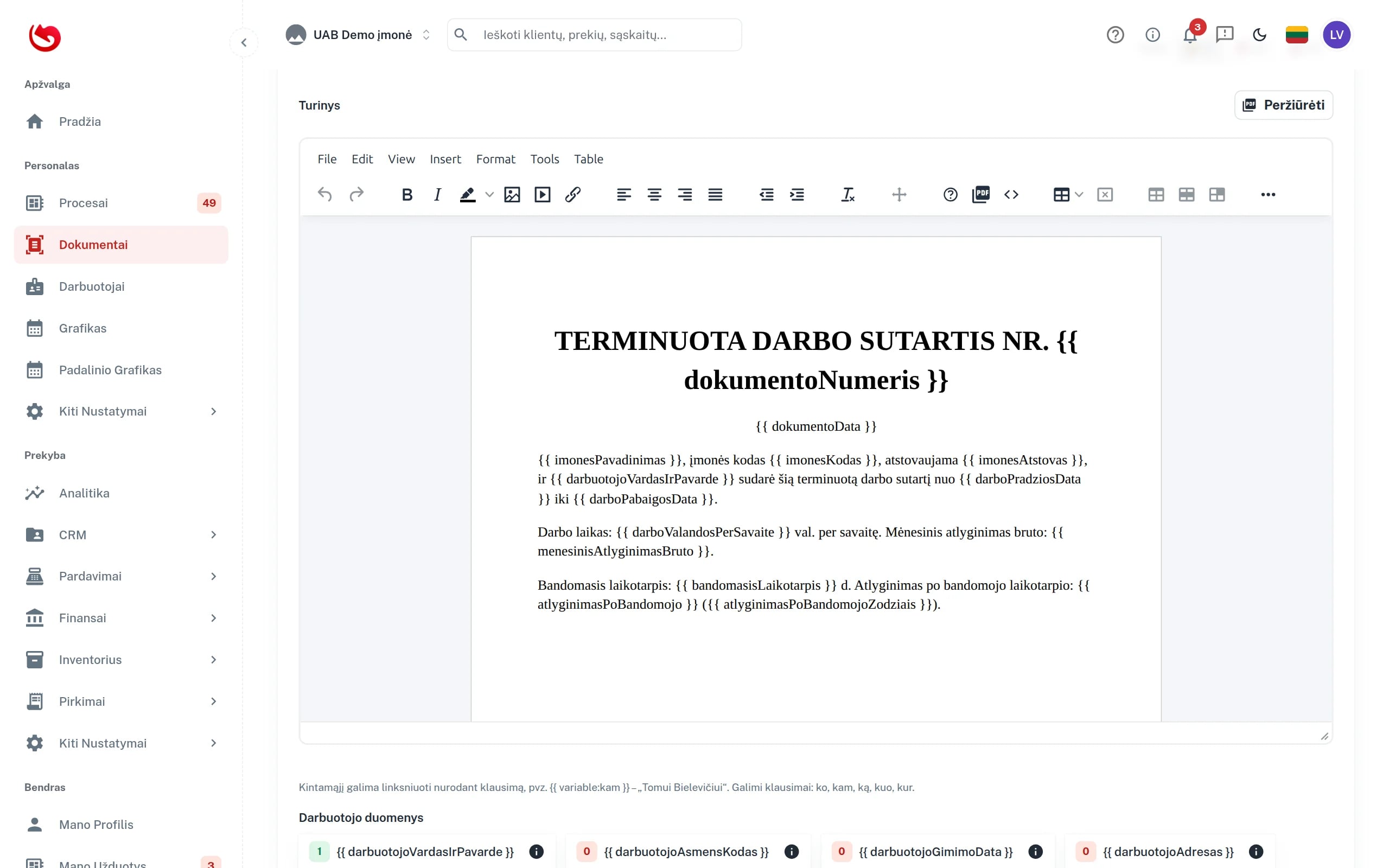Open the notifications bell
The width and height of the screenshot is (1389, 868).
1190,35
